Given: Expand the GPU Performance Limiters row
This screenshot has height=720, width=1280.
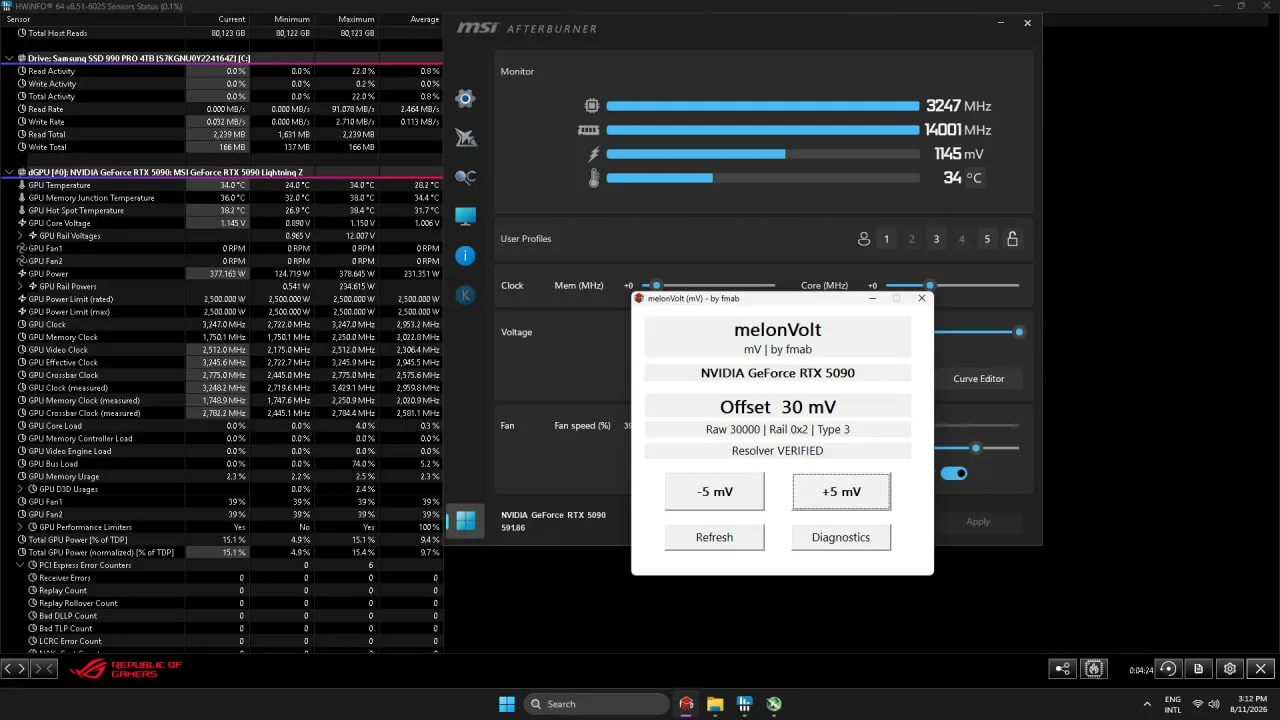Looking at the screenshot, I should (x=21, y=527).
